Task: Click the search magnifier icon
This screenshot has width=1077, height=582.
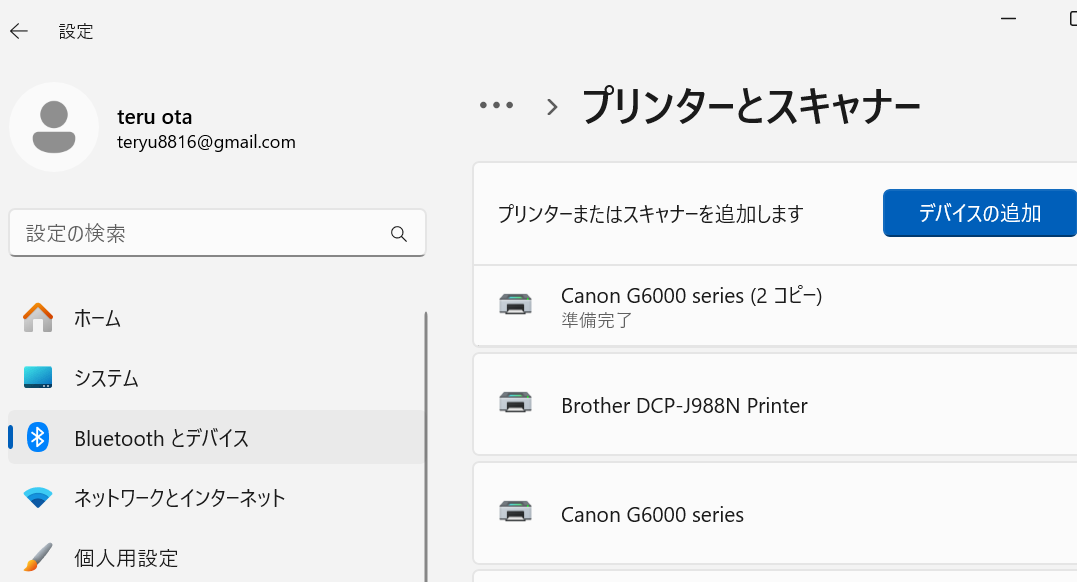Action: (x=398, y=234)
